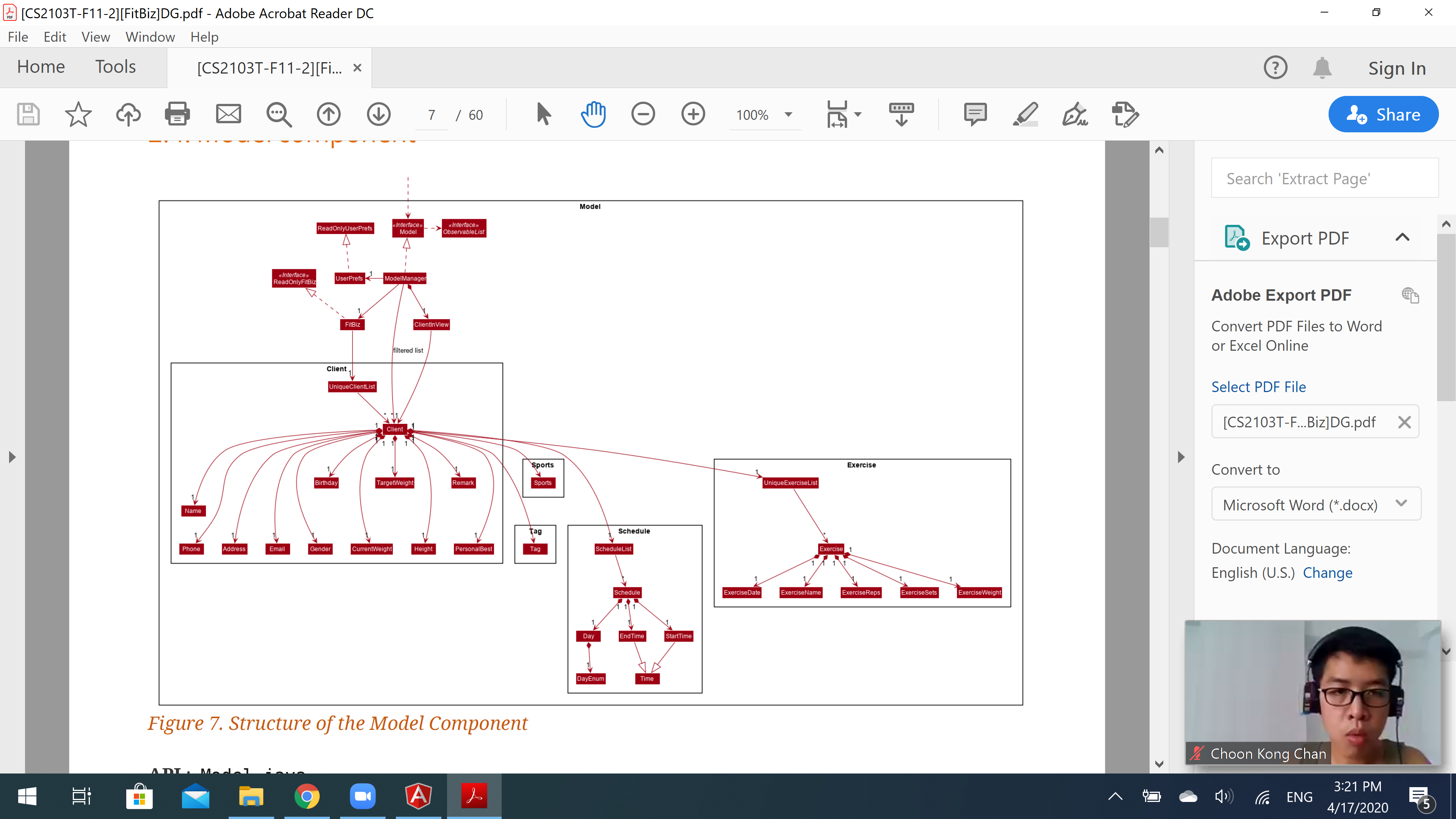The height and width of the screenshot is (819, 1456).
Task: Bookmark file with star icon
Action: [x=78, y=114]
